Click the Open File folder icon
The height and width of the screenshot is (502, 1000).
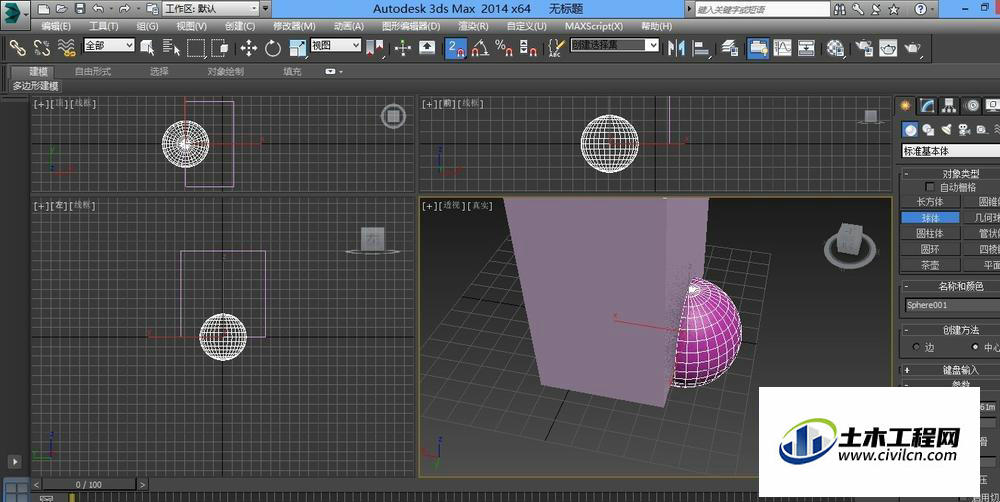coord(61,9)
